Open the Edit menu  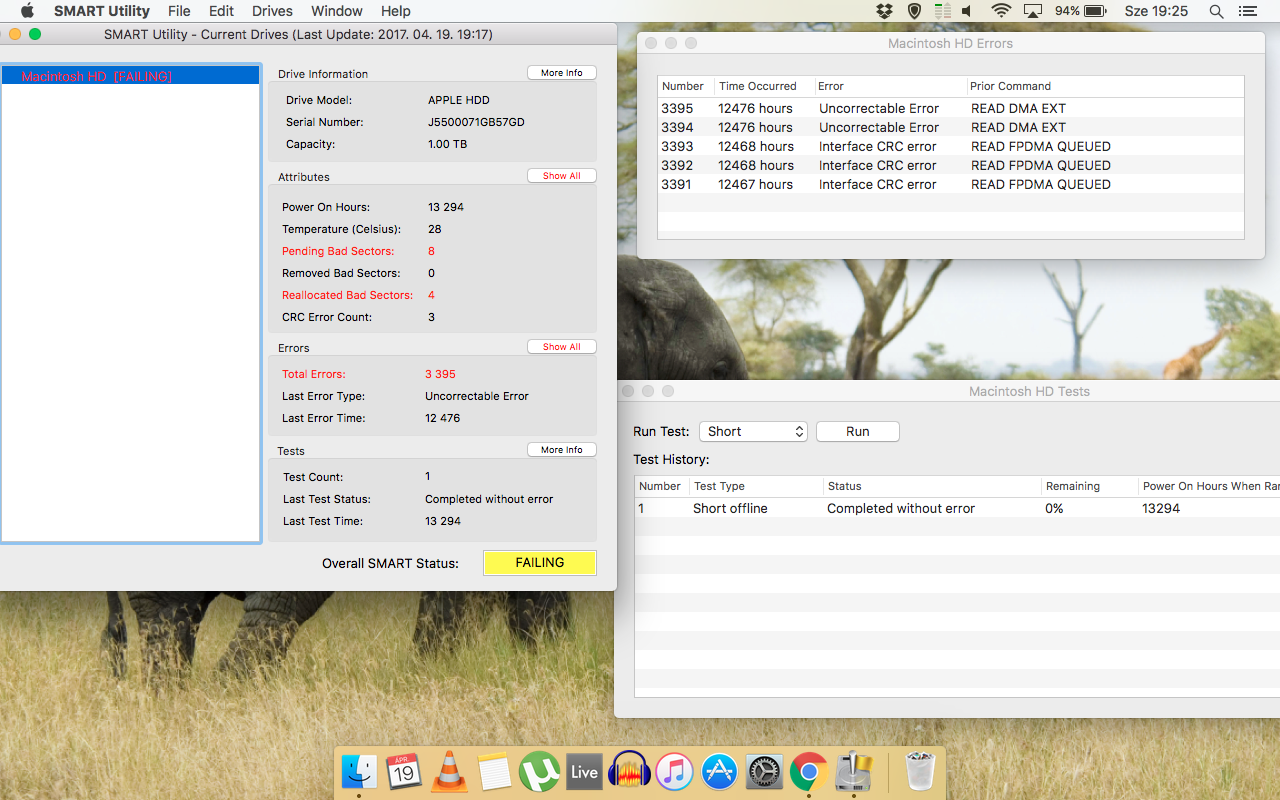point(221,11)
